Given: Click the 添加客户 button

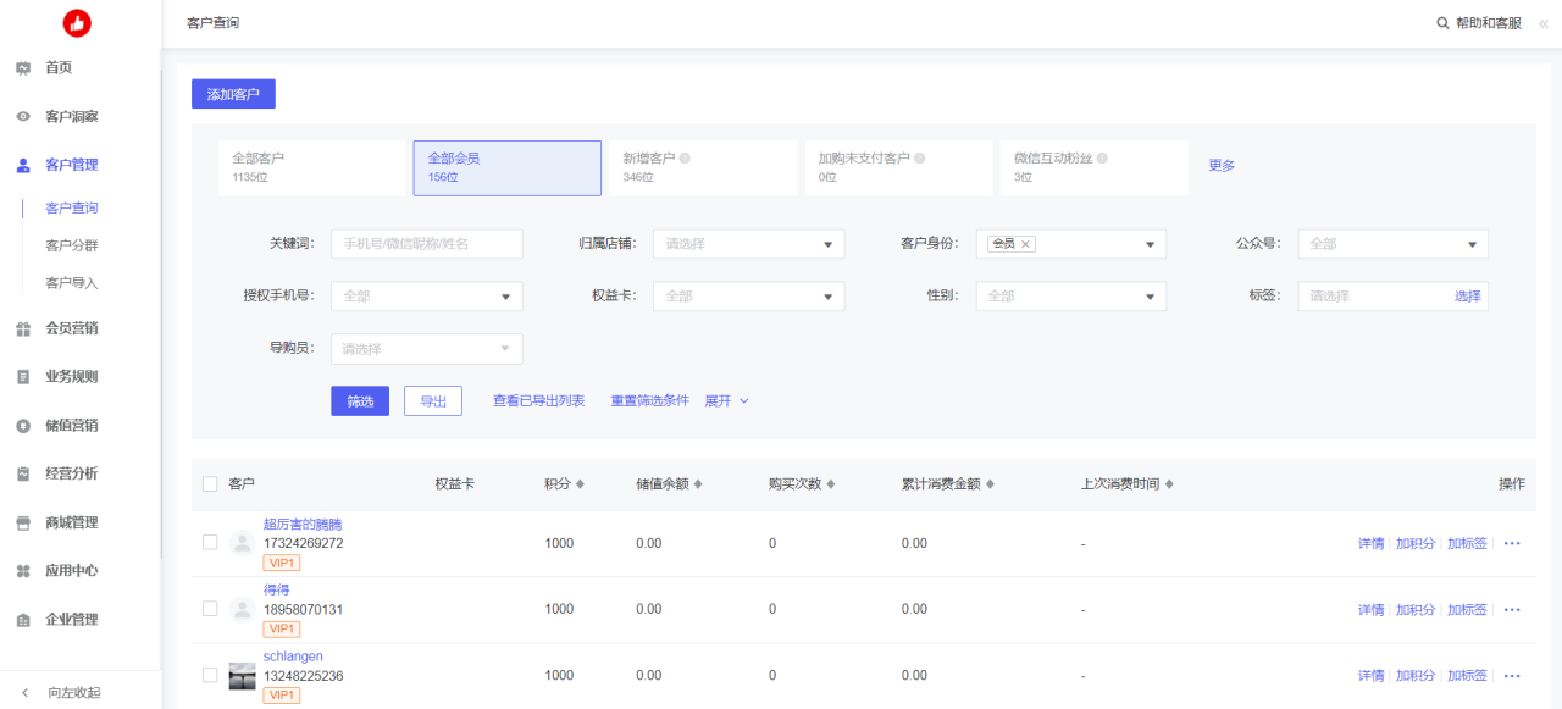Looking at the screenshot, I should point(234,94).
